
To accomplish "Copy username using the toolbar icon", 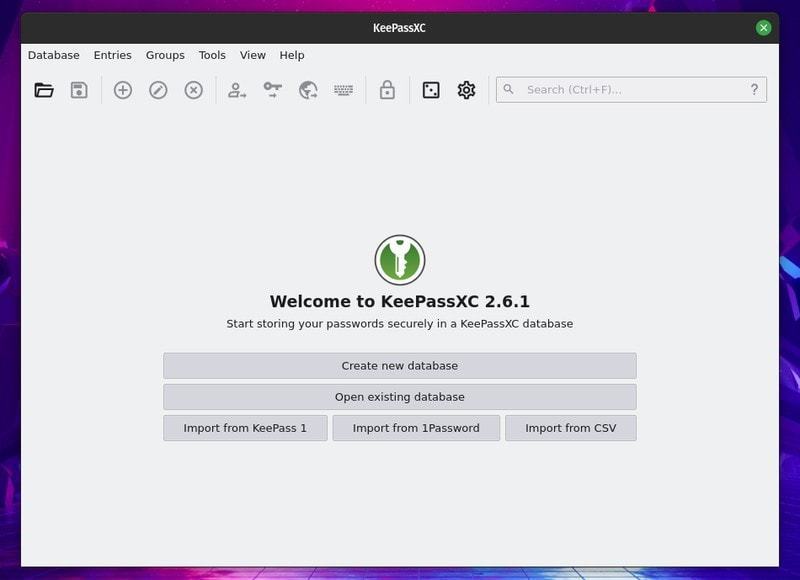I will (237, 90).
